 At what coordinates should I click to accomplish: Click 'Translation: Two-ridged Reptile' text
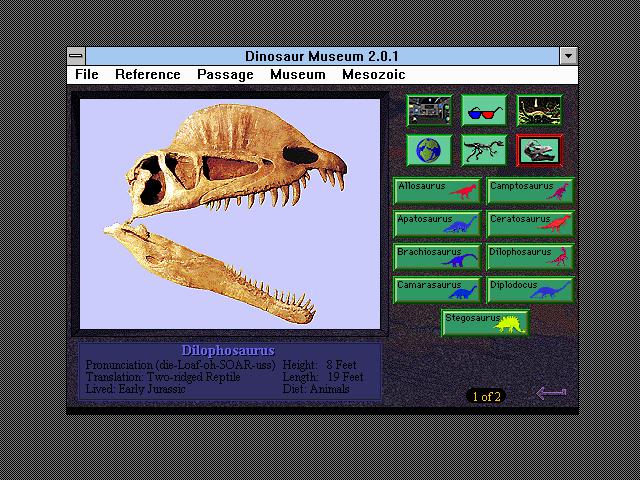[x=163, y=377]
